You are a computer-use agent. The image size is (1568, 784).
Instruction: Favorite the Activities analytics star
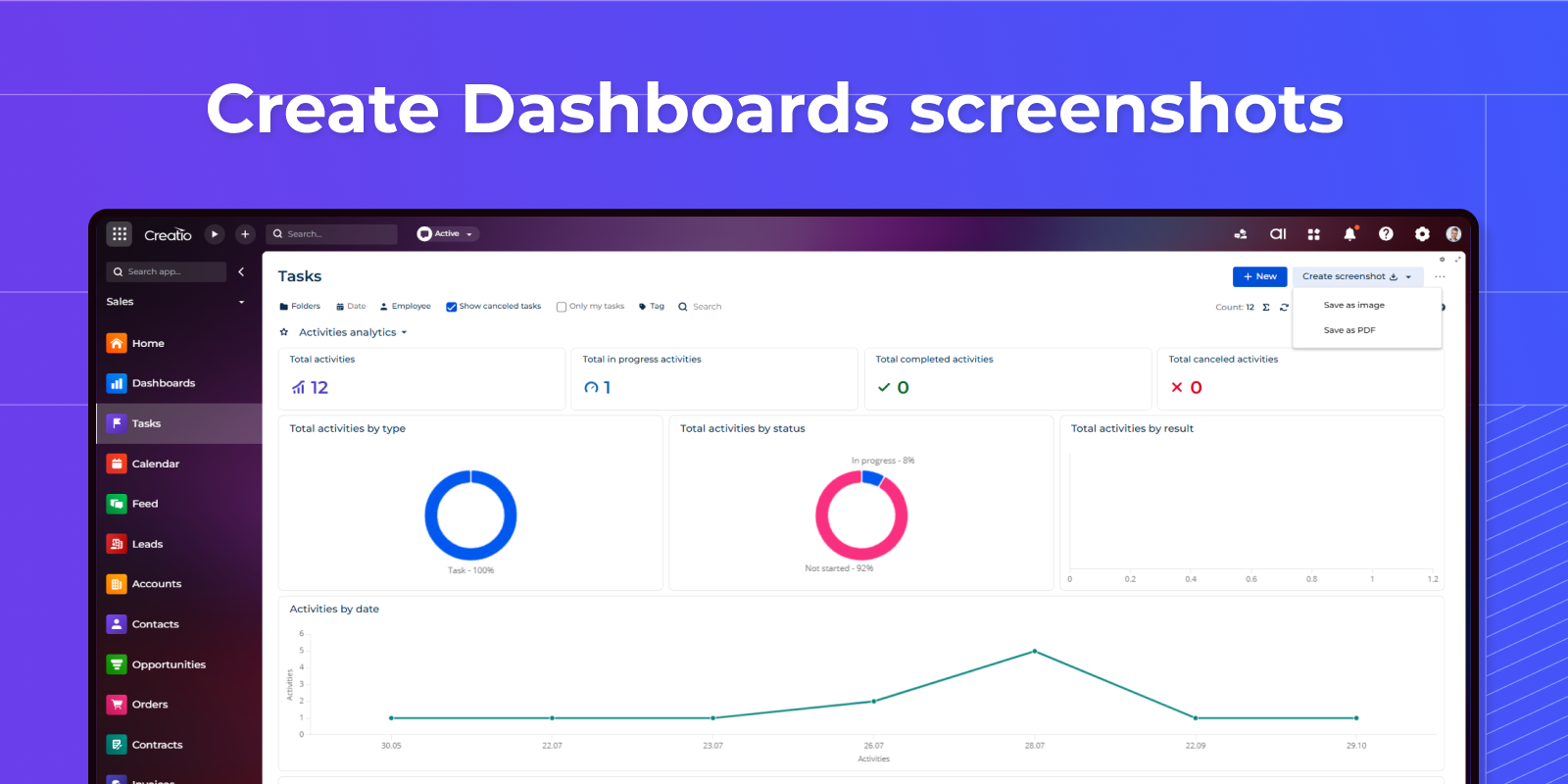pos(284,332)
